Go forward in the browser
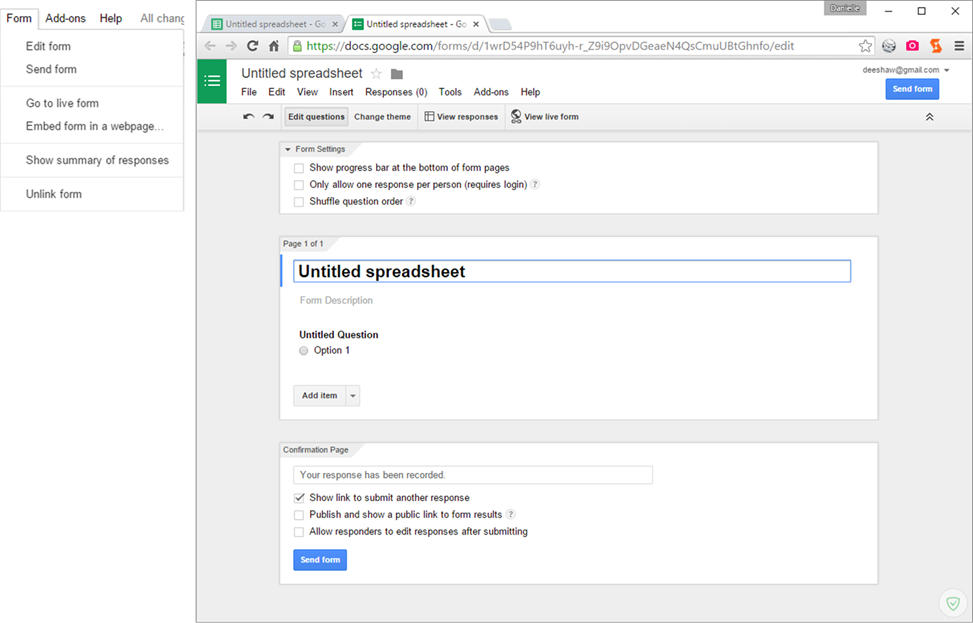The height and width of the screenshot is (623, 973). (231, 46)
